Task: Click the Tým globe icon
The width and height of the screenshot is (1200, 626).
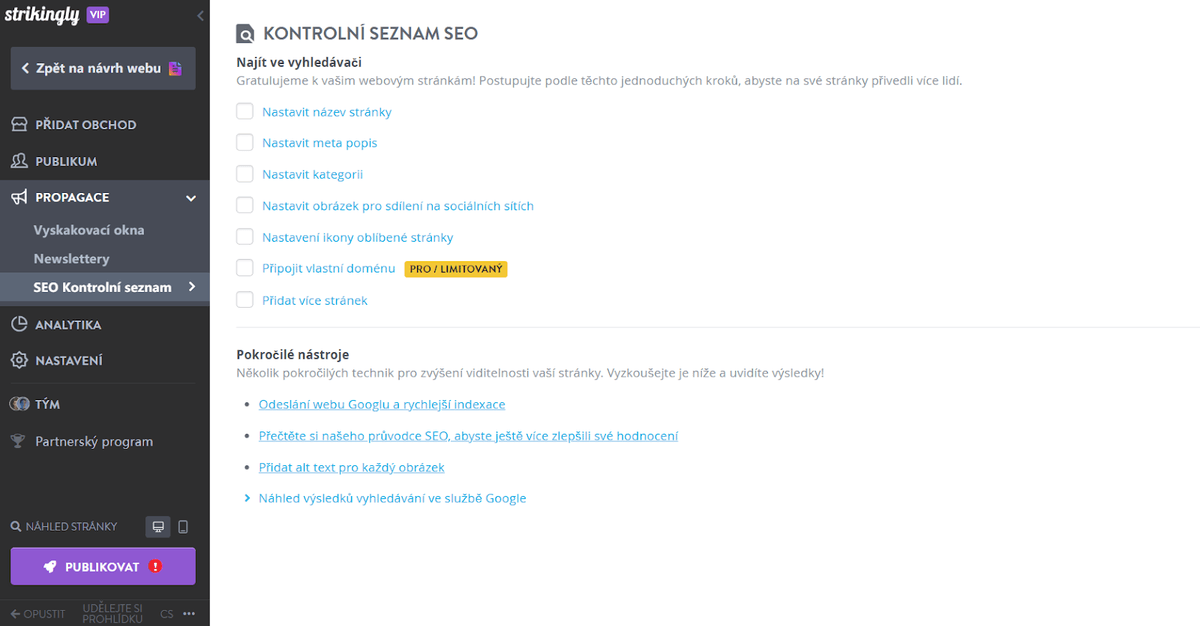Action: coord(21,404)
